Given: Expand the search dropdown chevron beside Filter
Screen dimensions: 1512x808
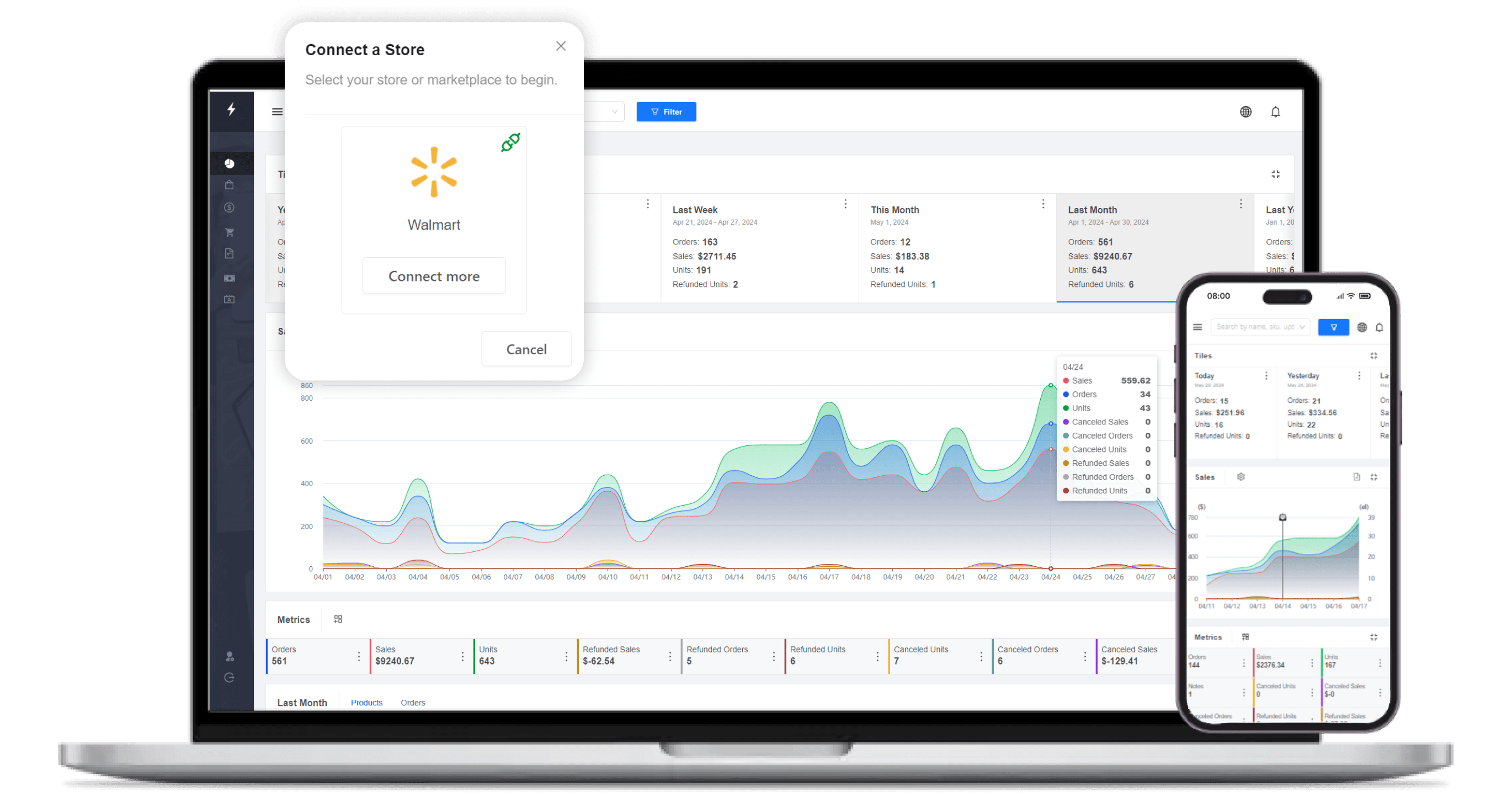Looking at the screenshot, I should pyautogui.click(x=615, y=111).
